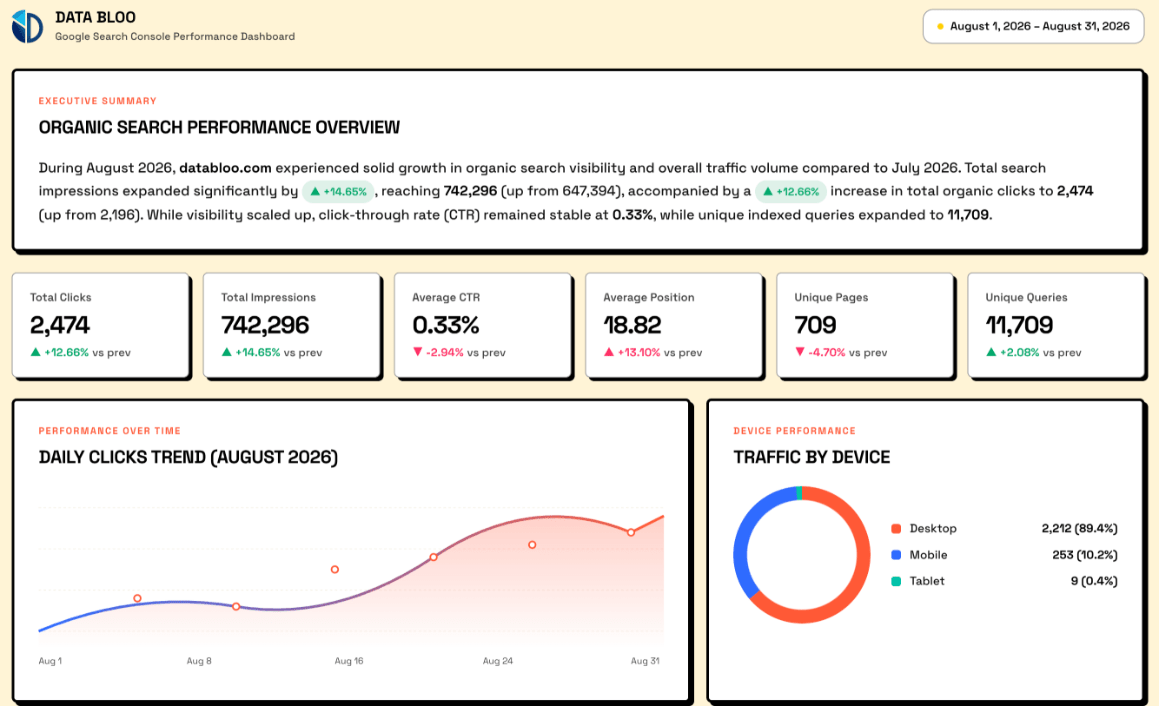Click the Mobile blue legend swatch

coord(896,554)
